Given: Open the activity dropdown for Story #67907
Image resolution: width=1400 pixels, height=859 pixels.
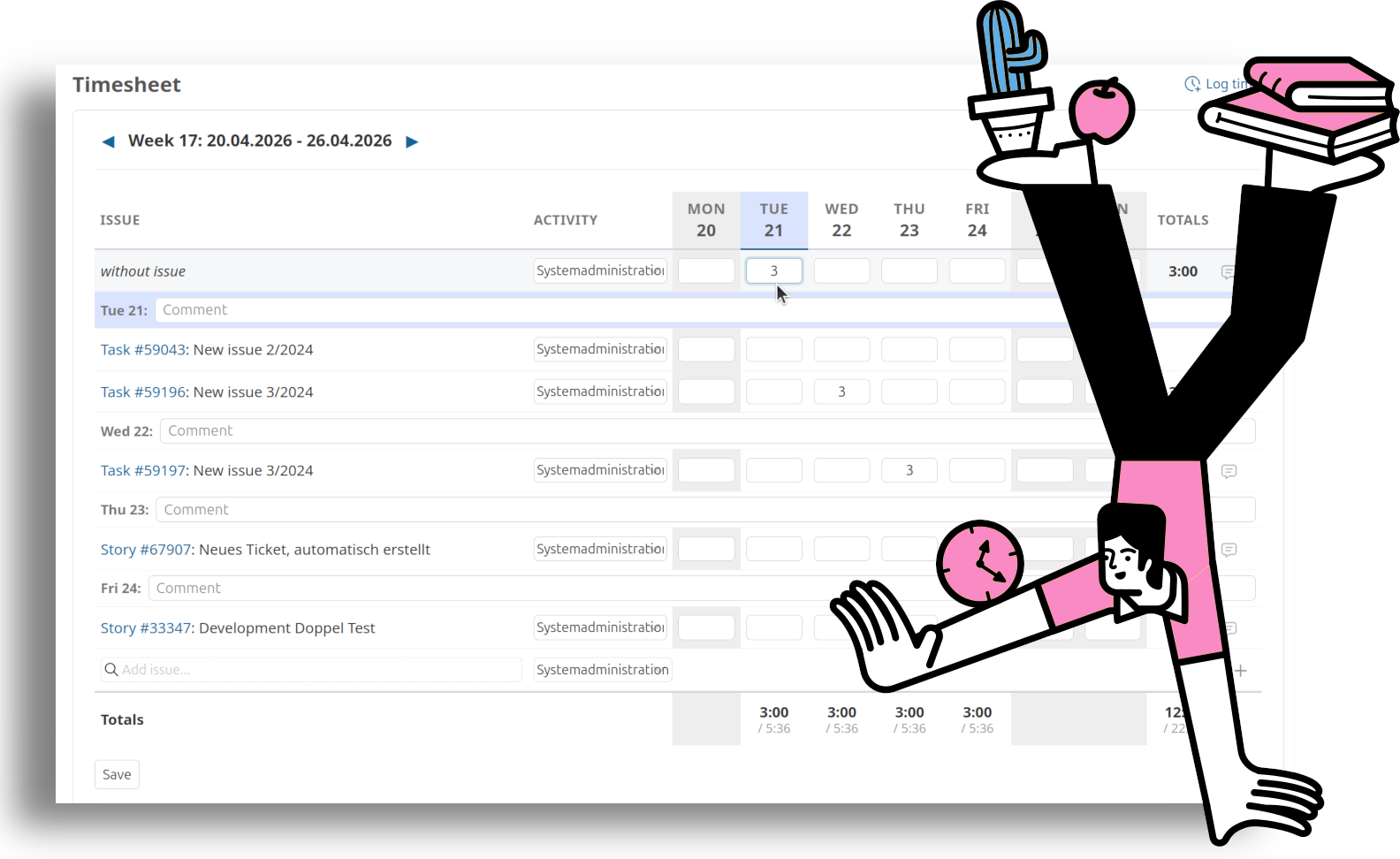Looking at the screenshot, I should (x=600, y=549).
